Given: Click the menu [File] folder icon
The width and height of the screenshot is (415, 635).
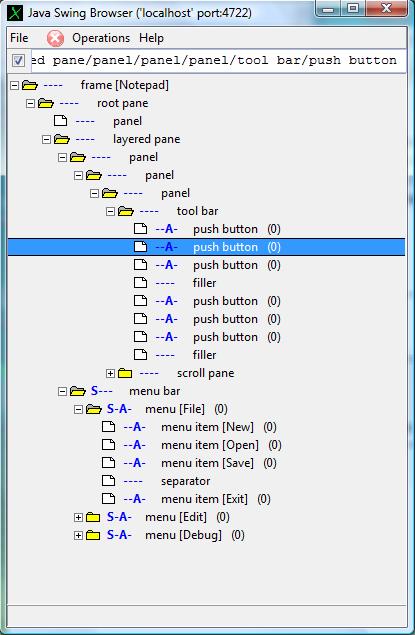Looking at the screenshot, I should coord(94,409).
